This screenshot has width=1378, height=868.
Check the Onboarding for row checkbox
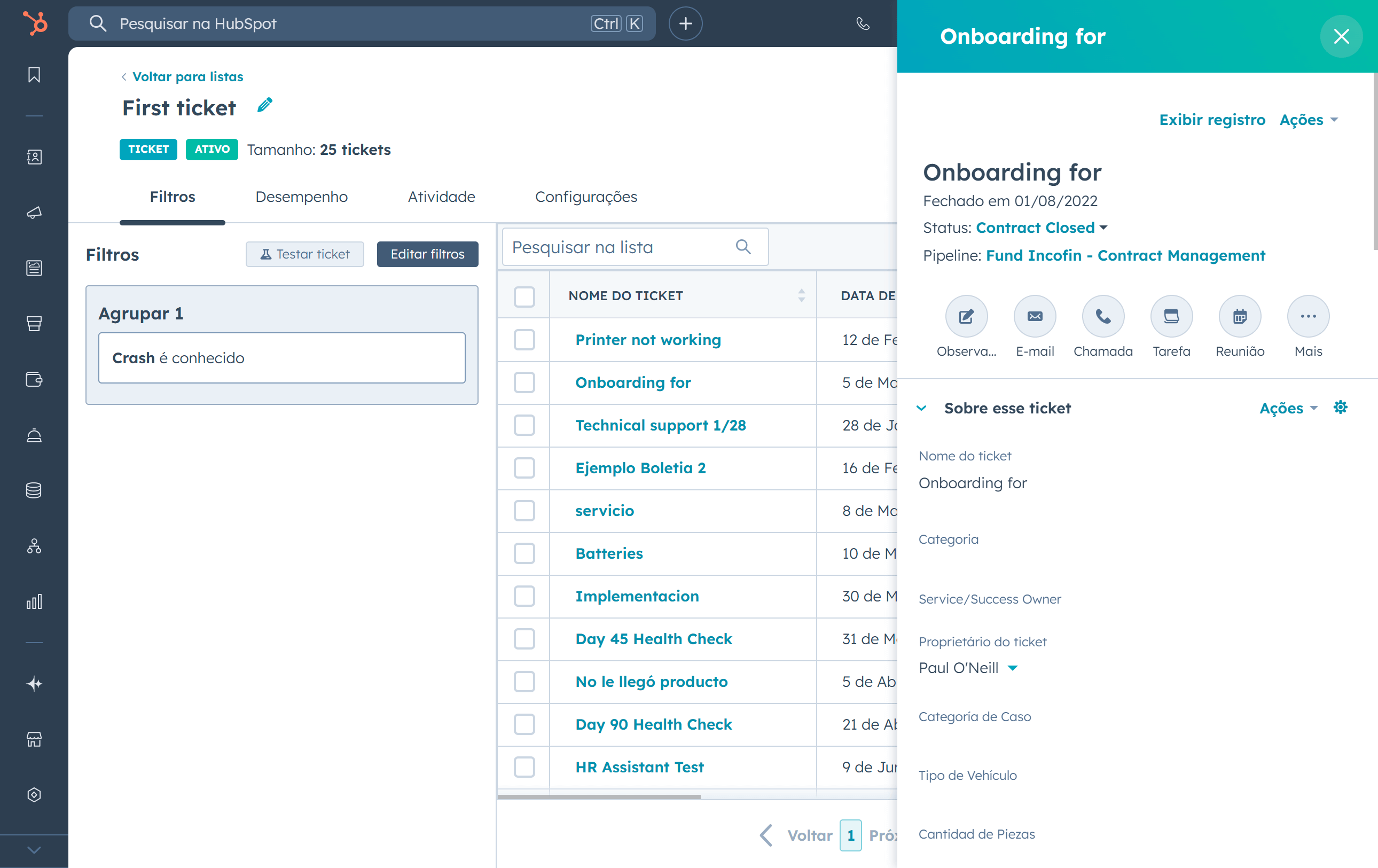[x=524, y=382]
